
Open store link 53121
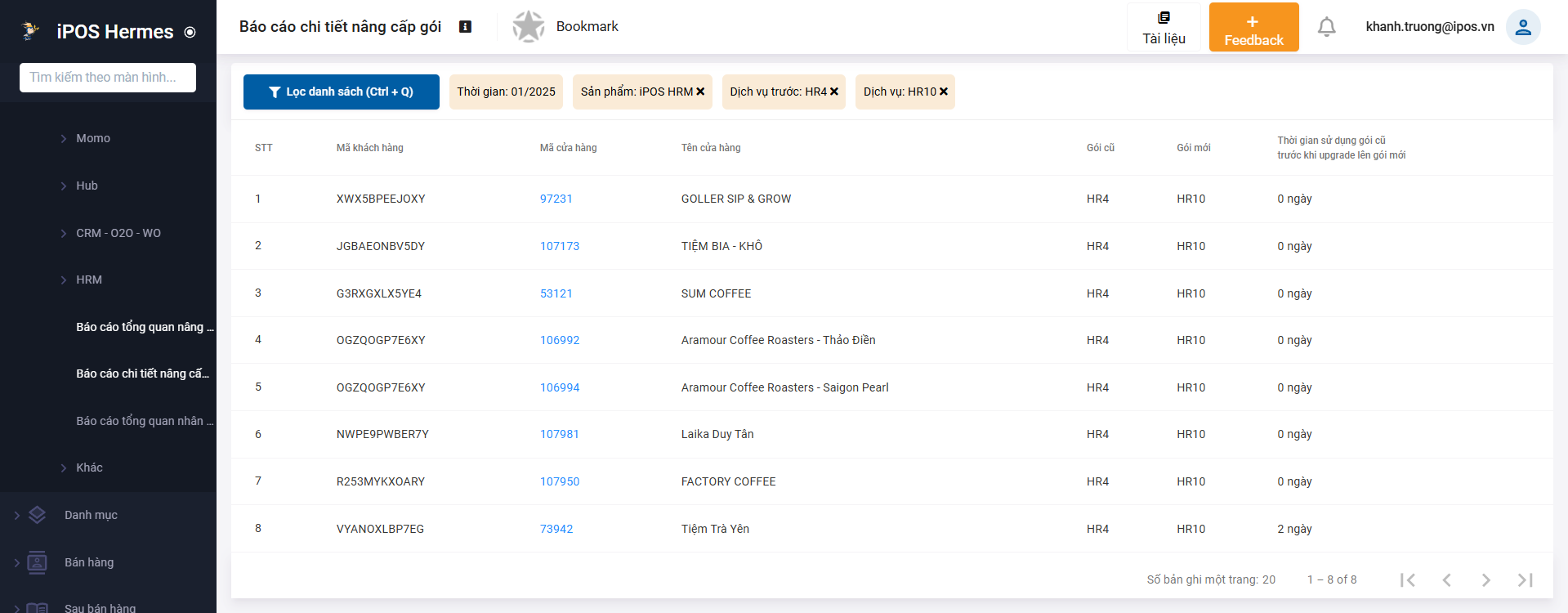556,293
